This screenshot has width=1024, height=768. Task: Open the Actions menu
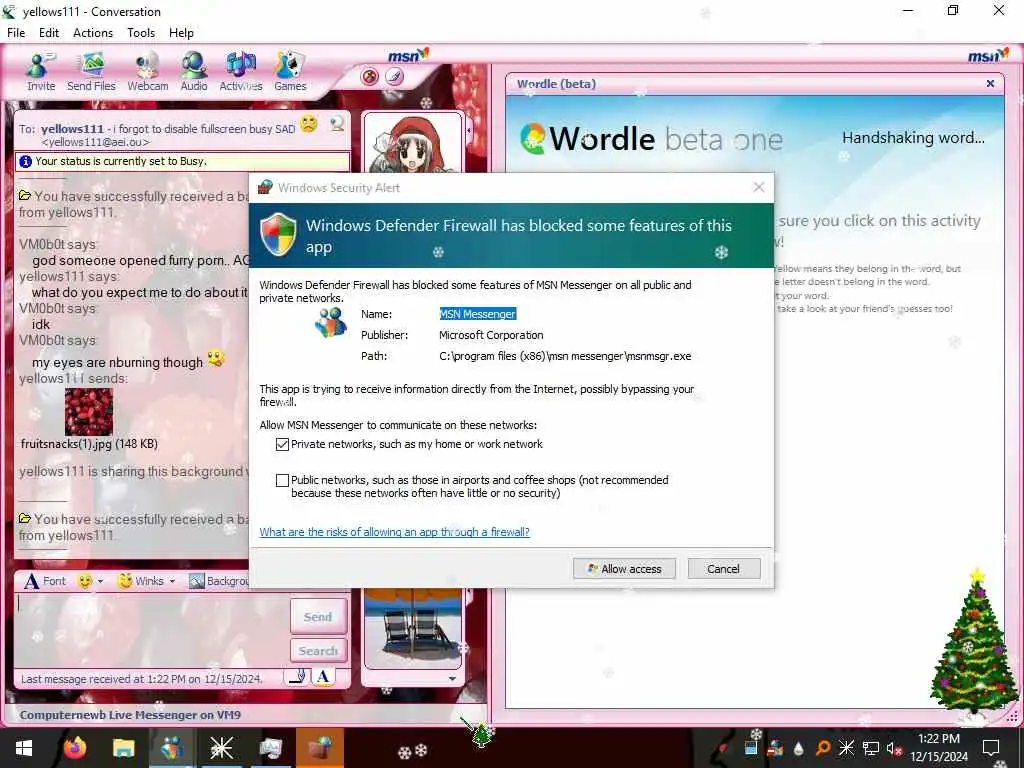tap(93, 33)
